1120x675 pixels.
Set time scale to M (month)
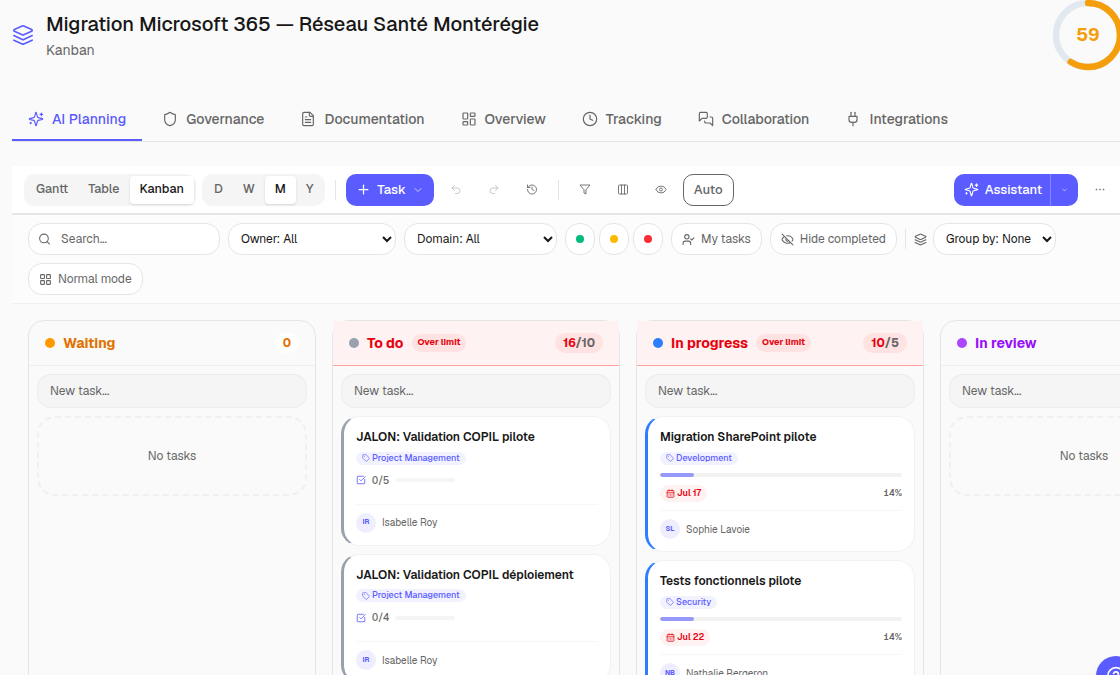point(280,189)
